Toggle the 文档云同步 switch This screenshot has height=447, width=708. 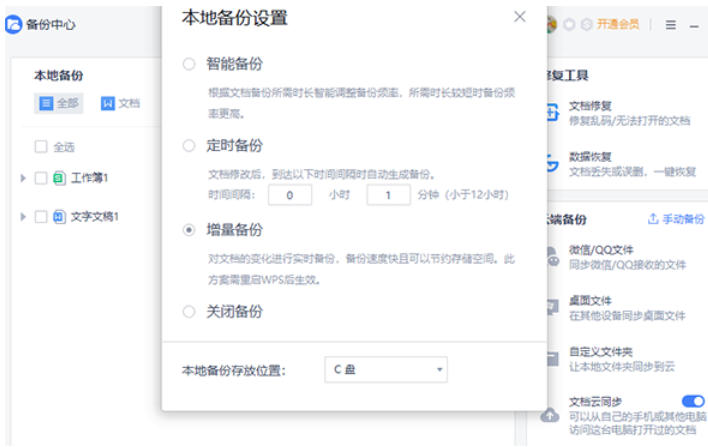pyautogui.click(x=694, y=401)
